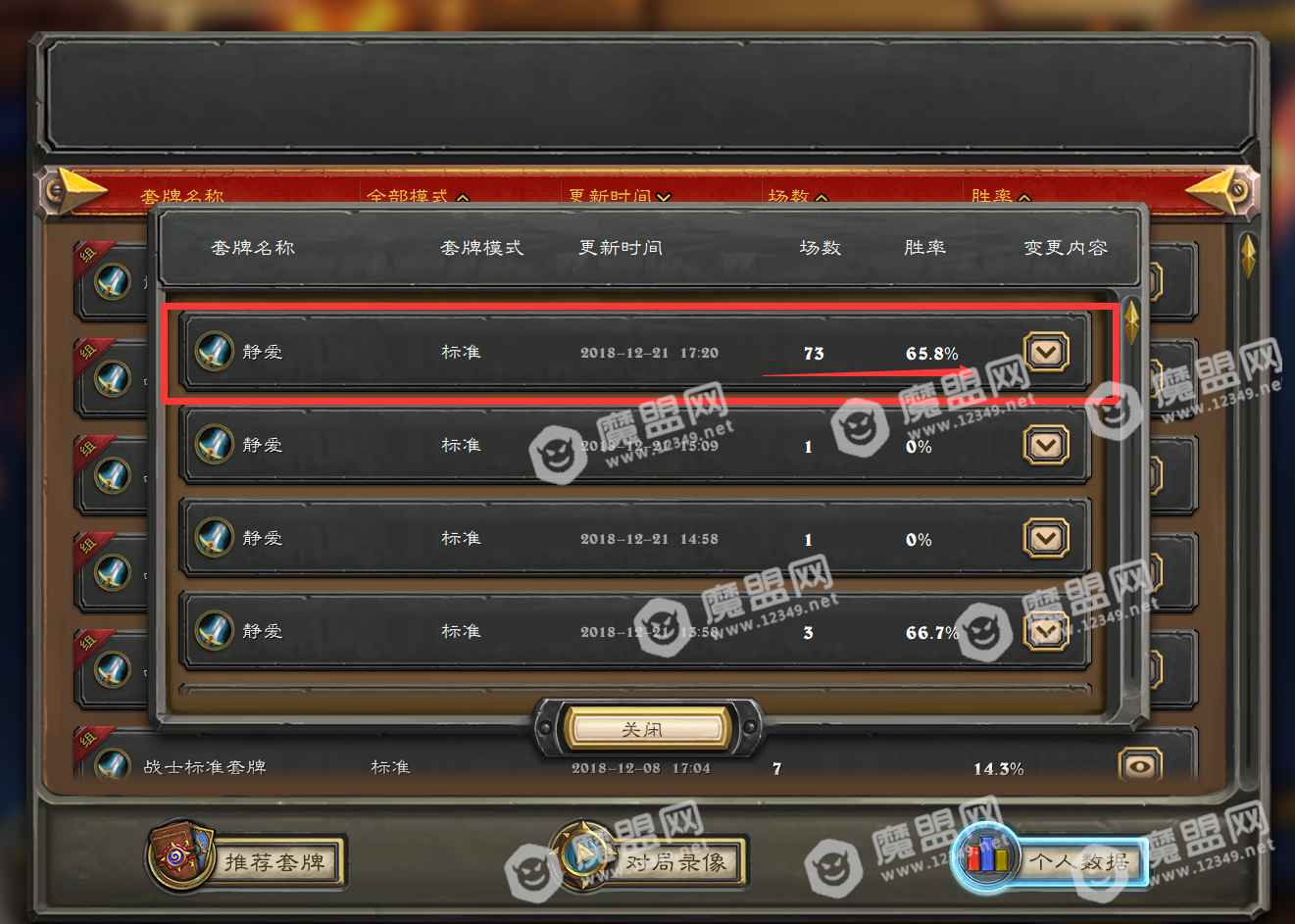Expand the changes for the 66.7% win-rate deck
The width and height of the screenshot is (1295, 924).
pyautogui.click(x=1046, y=631)
